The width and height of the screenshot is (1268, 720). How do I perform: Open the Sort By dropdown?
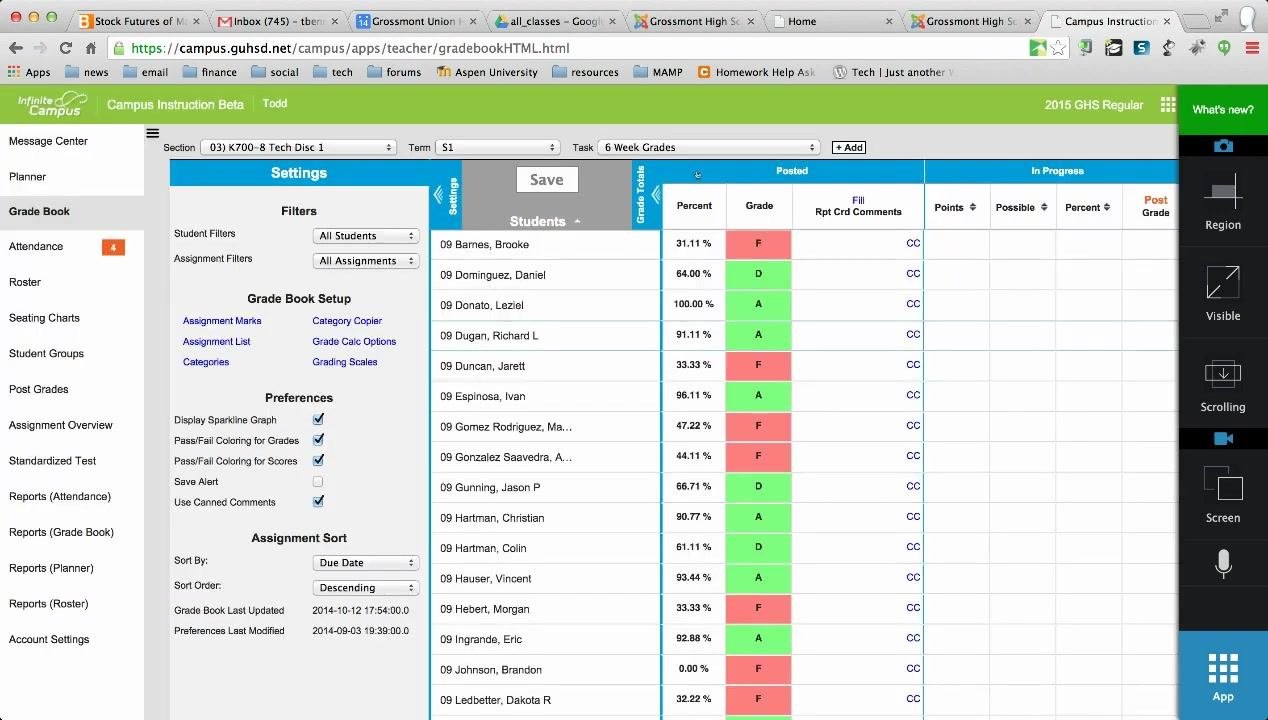click(366, 563)
